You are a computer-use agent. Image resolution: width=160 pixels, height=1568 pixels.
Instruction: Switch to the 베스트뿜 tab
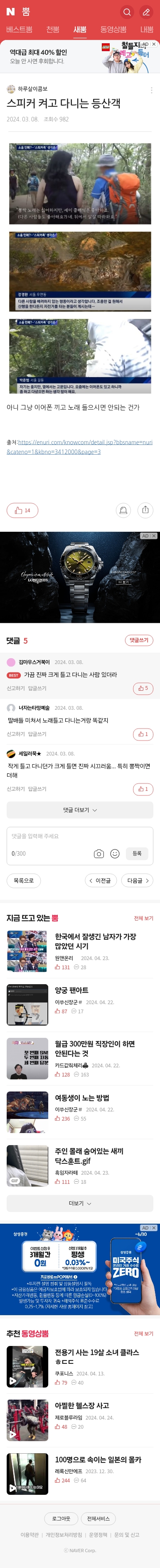coord(19,29)
